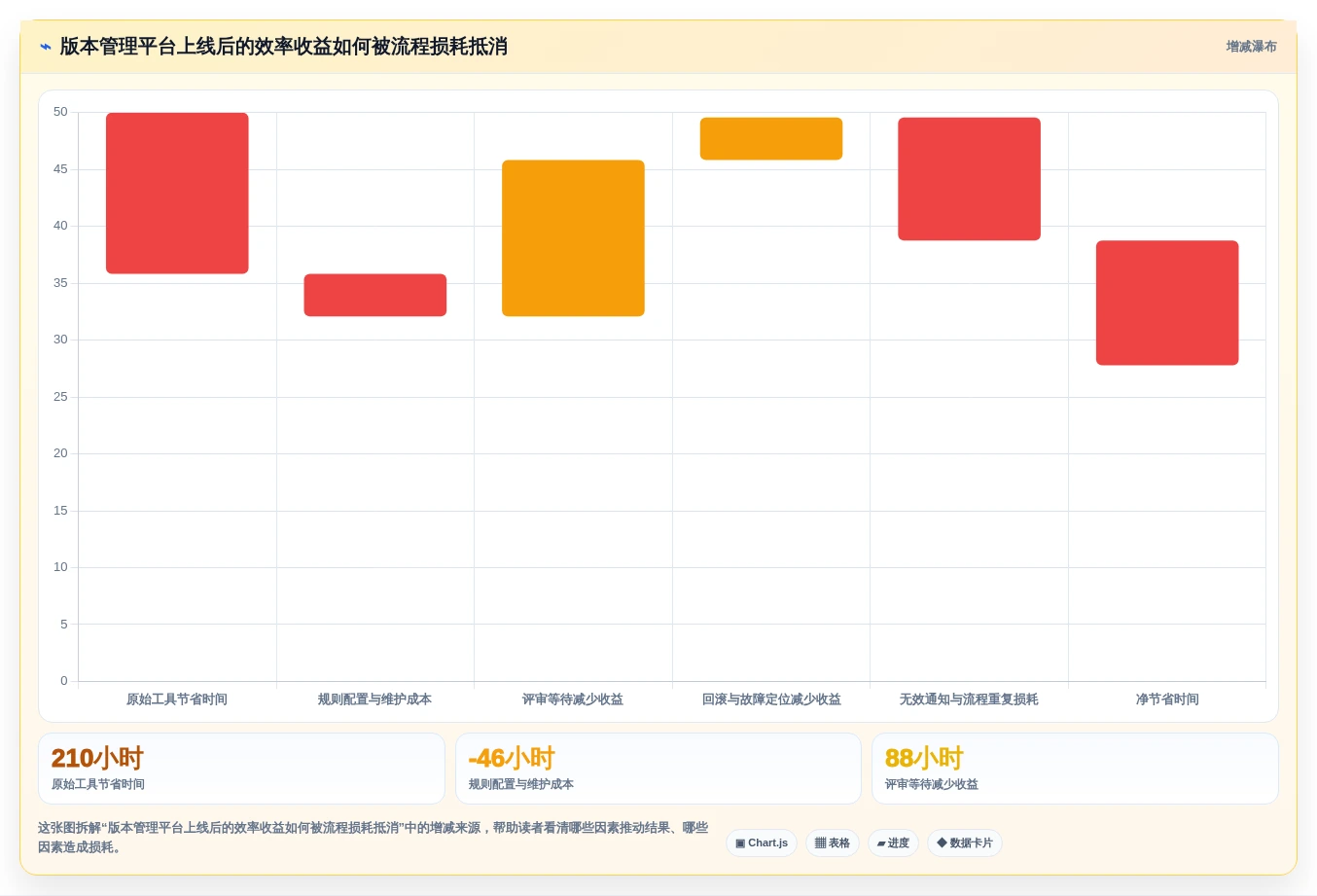Click x-axis label 评审等待减少收益
1317x896 pixels.
pyautogui.click(x=573, y=699)
